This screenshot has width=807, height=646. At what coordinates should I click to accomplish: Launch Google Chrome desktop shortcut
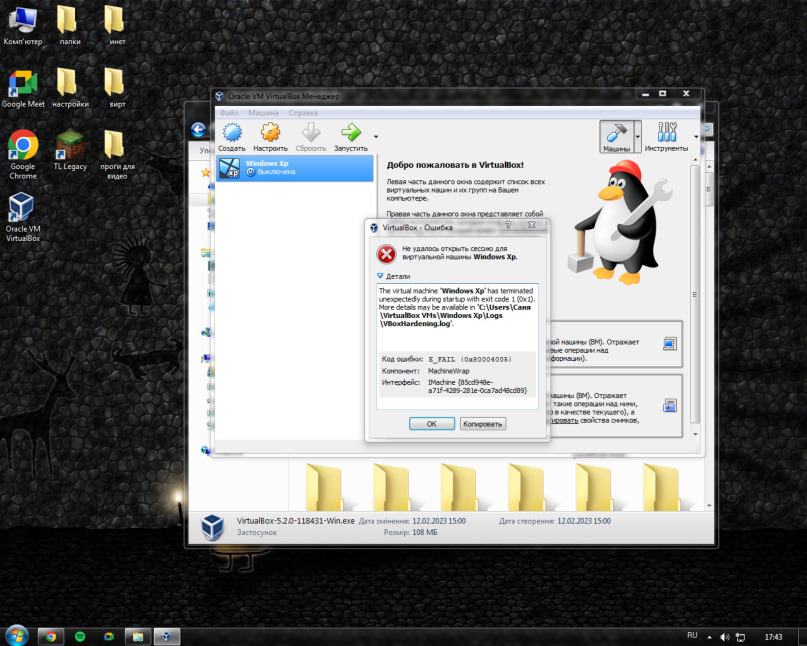[23, 154]
